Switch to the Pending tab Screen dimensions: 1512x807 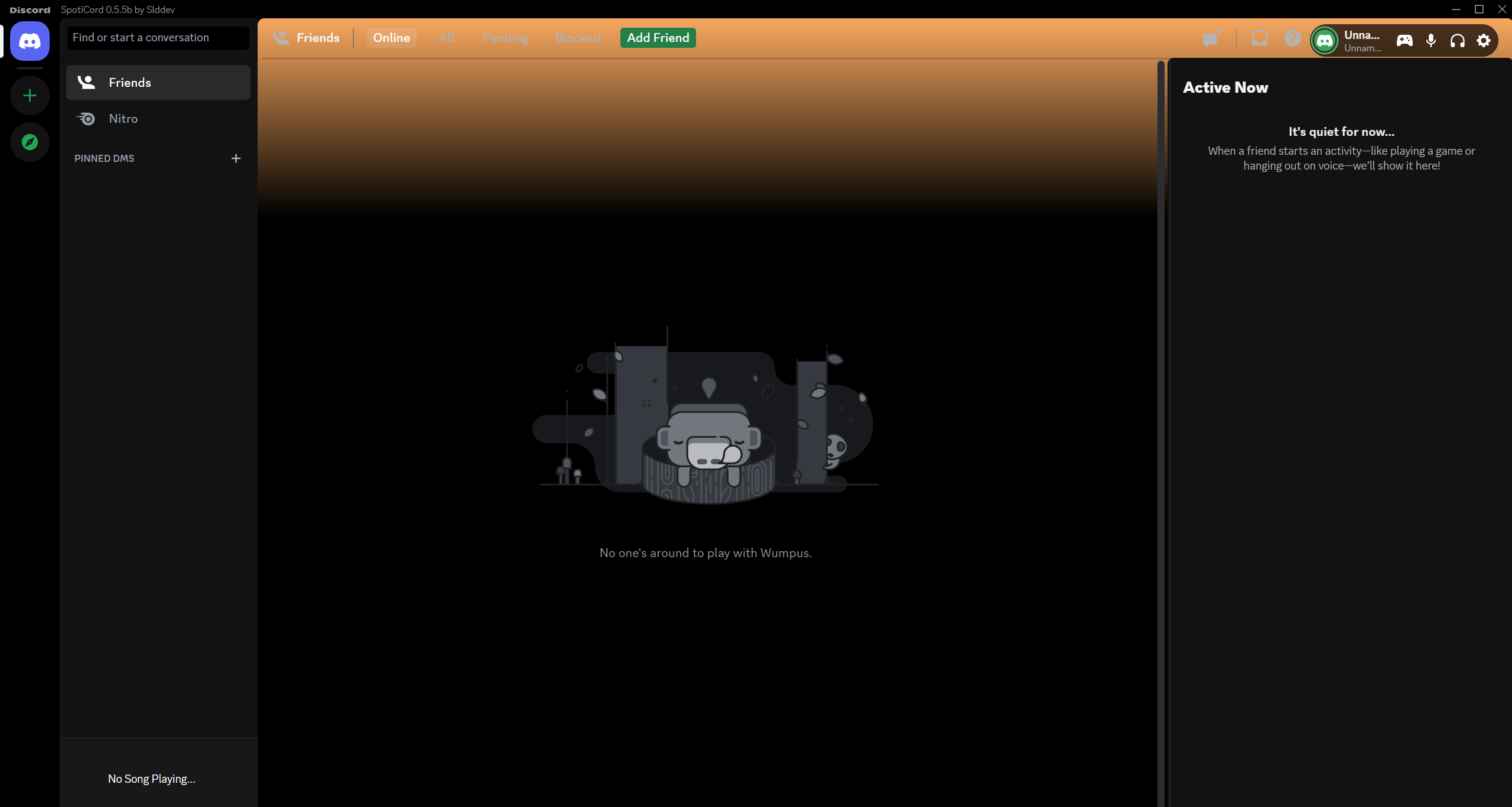click(x=505, y=38)
